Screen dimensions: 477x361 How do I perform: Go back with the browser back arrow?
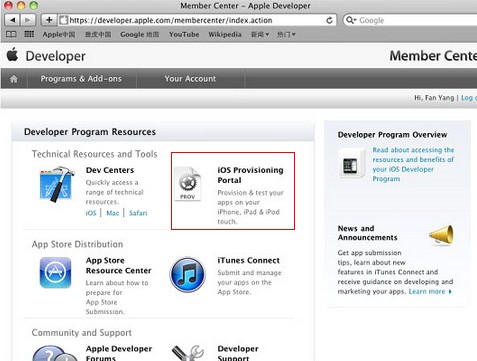click(x=12, y=20)
